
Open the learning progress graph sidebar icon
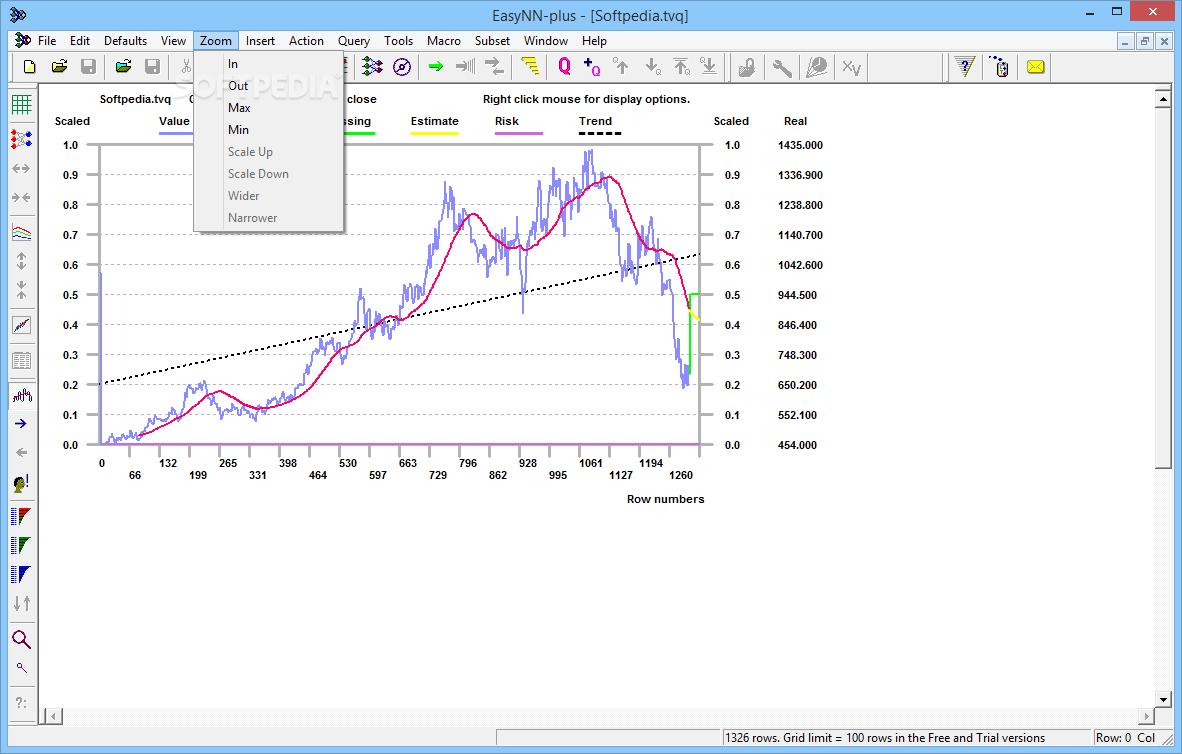tap(21, 233)
